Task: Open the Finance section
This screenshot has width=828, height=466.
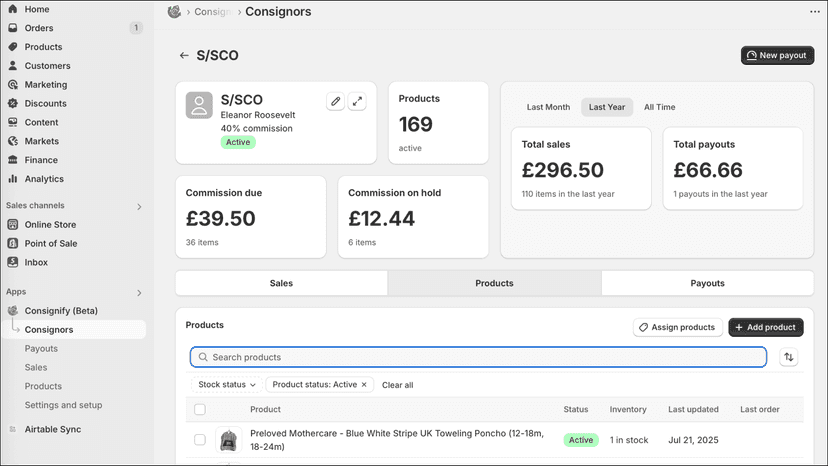Action: 41,160
